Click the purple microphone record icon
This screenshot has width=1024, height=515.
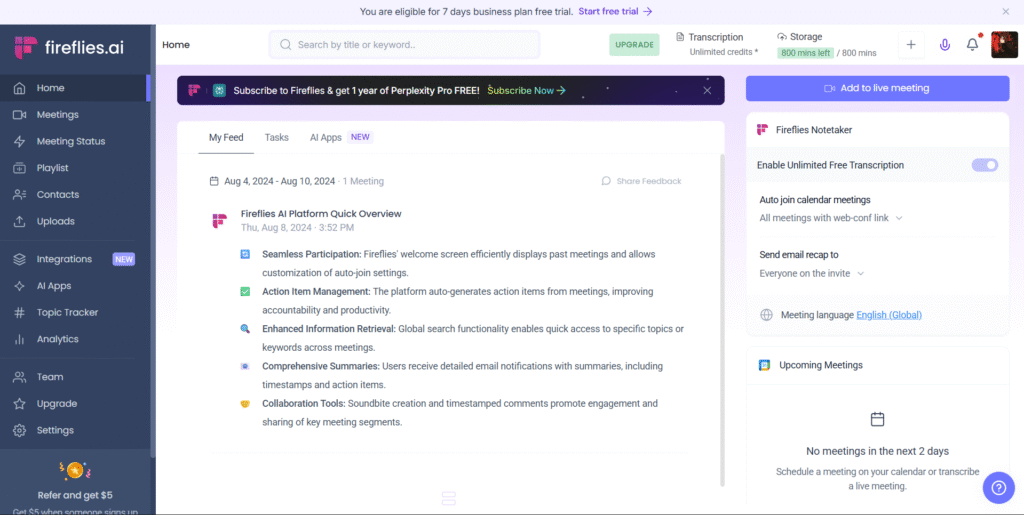pos(944,45)
